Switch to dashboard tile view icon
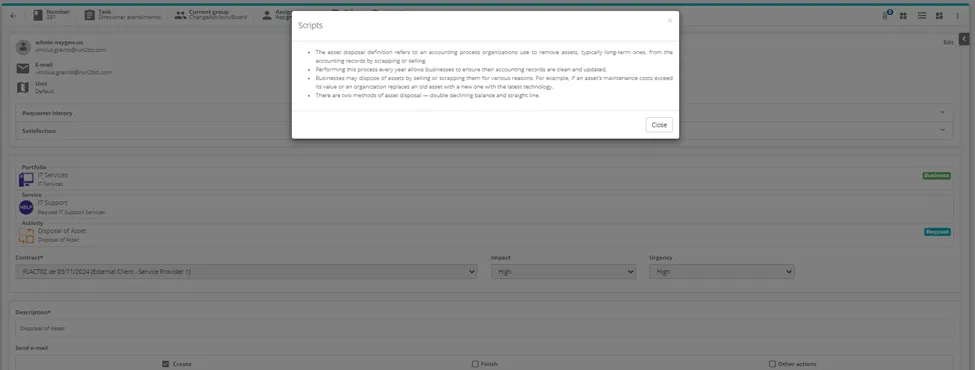 tap(940, 16)
